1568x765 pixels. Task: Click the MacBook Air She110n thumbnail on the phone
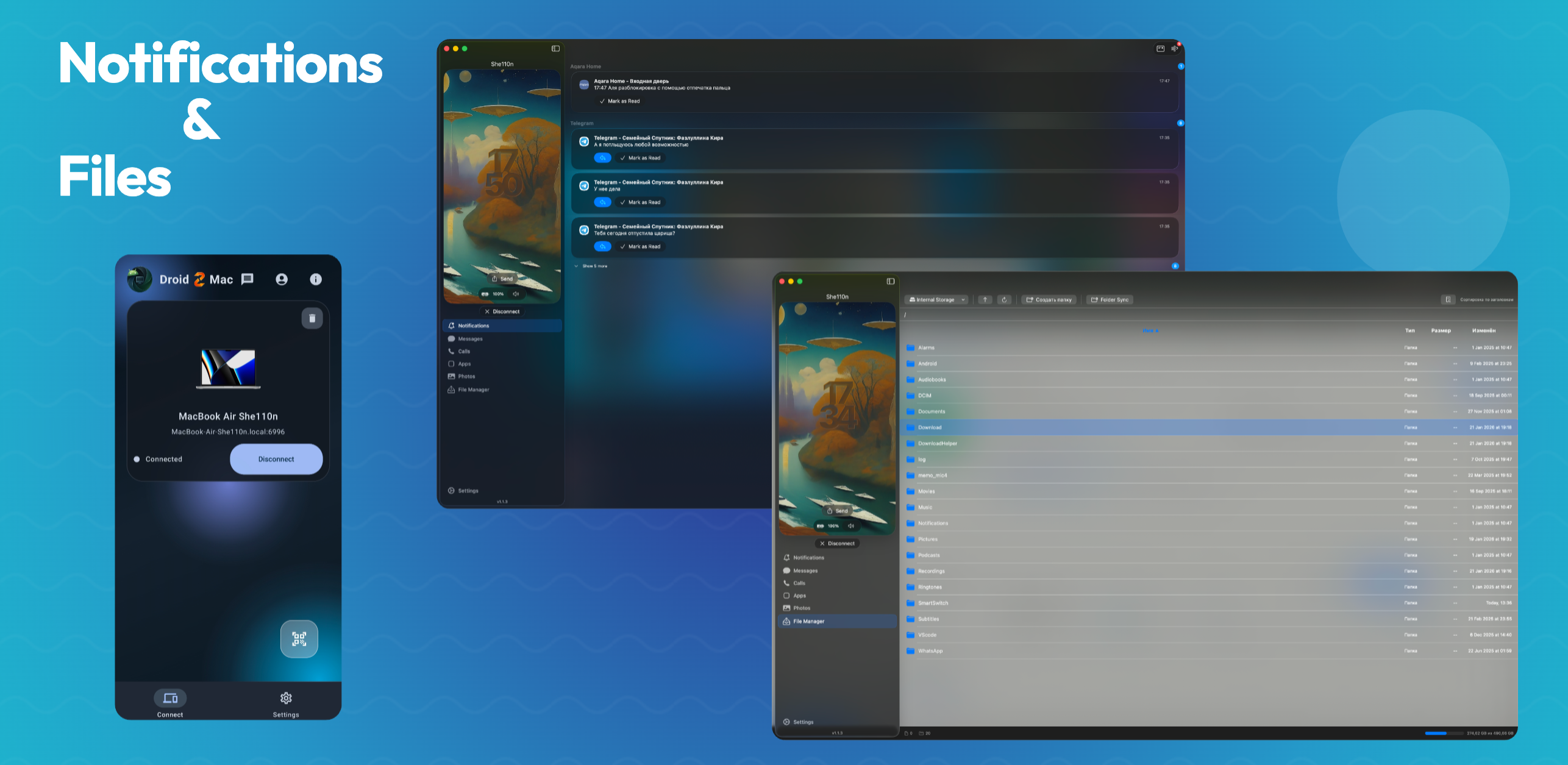pyautogui.click(x=229, y=369)
